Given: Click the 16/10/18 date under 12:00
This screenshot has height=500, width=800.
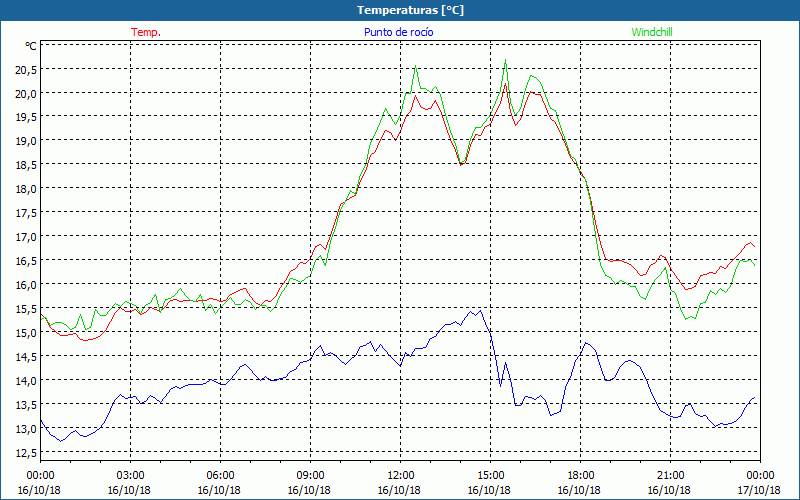Looking at the screenshot, I should click(399, 490).
